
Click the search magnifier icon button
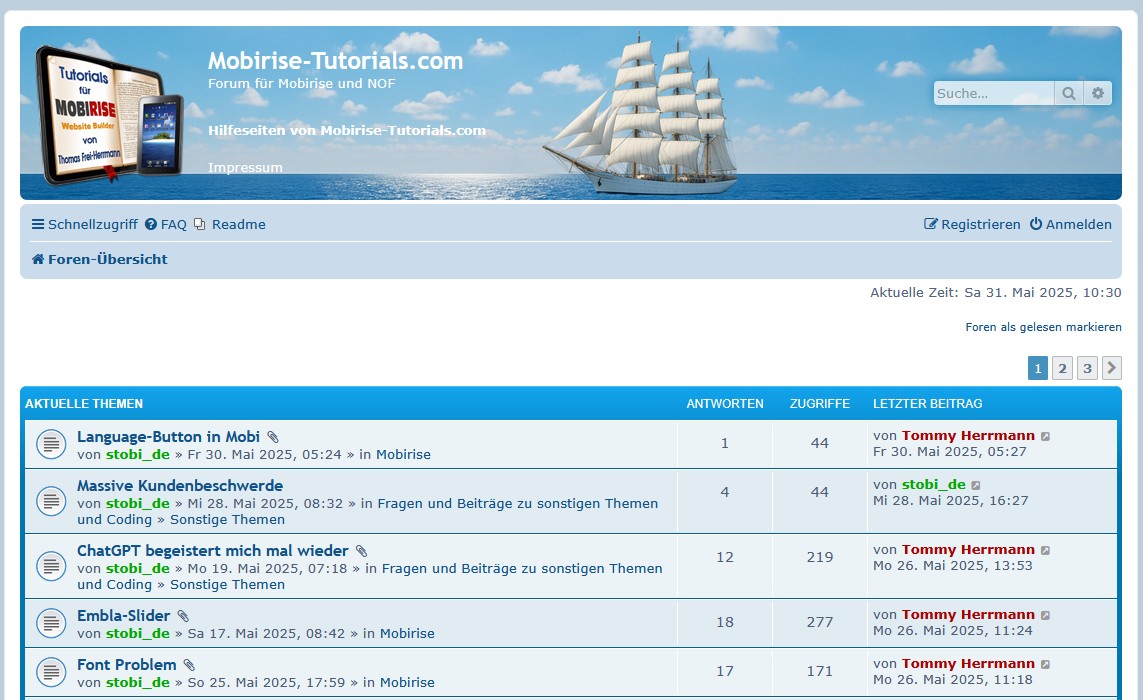[1069, 93]
